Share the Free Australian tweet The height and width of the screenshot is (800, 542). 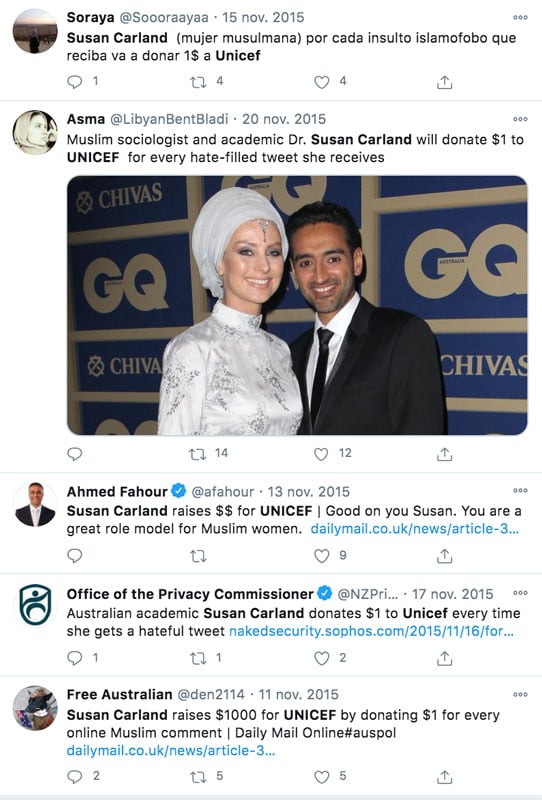(445, 777)
